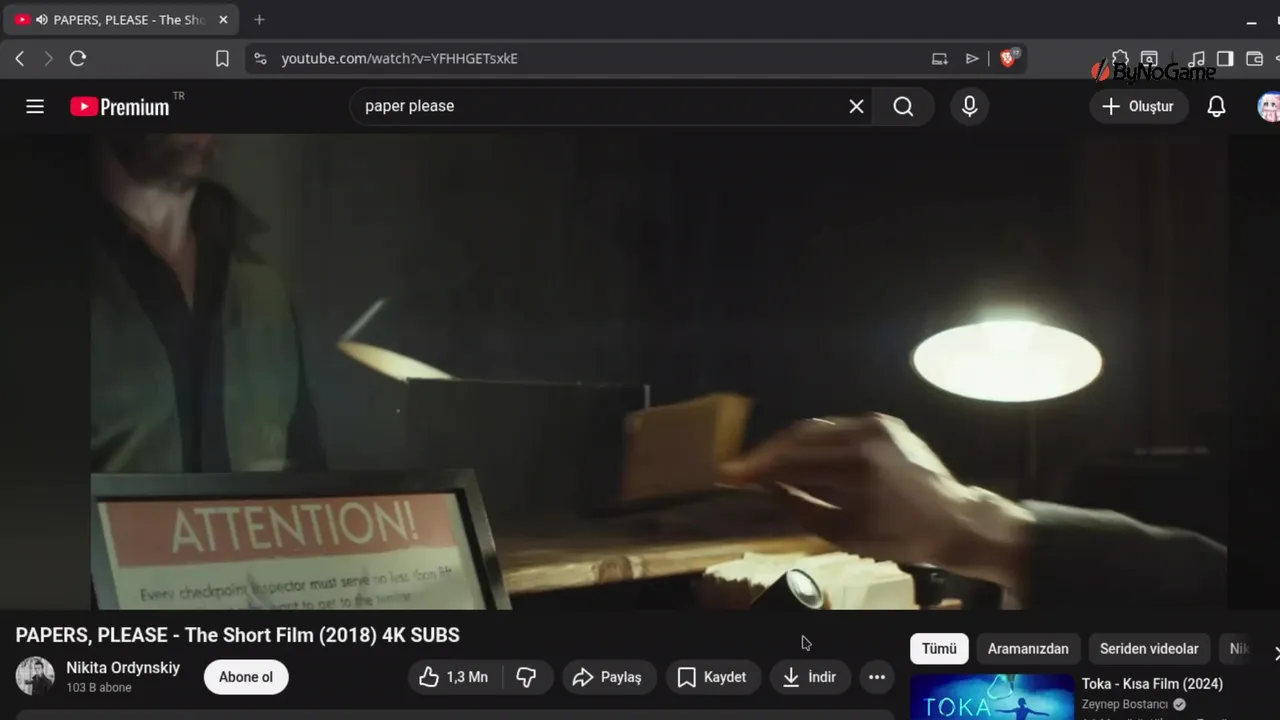
Task: Open more actions three-dot menu
Action: click(877, 677)
